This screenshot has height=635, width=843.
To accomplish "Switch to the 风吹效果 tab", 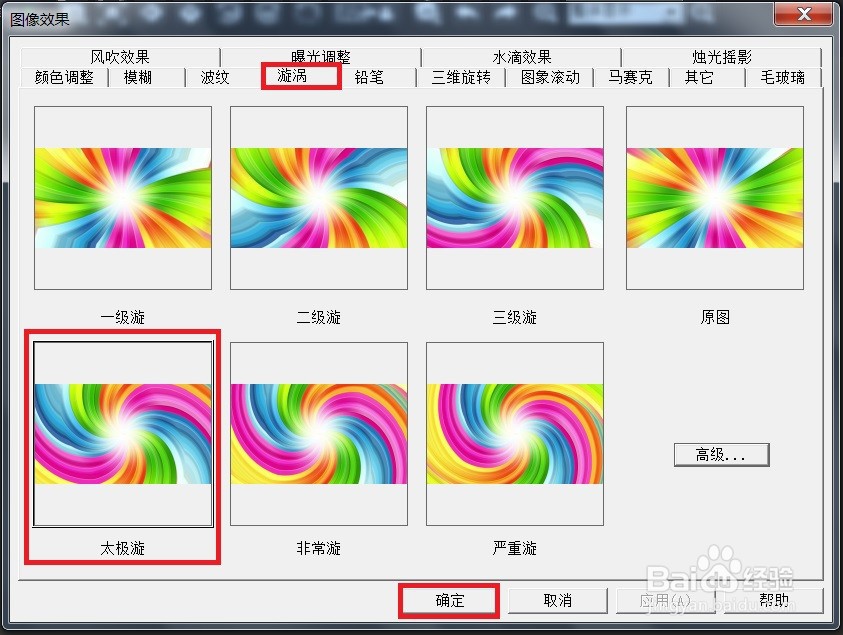I will point(120,57).
